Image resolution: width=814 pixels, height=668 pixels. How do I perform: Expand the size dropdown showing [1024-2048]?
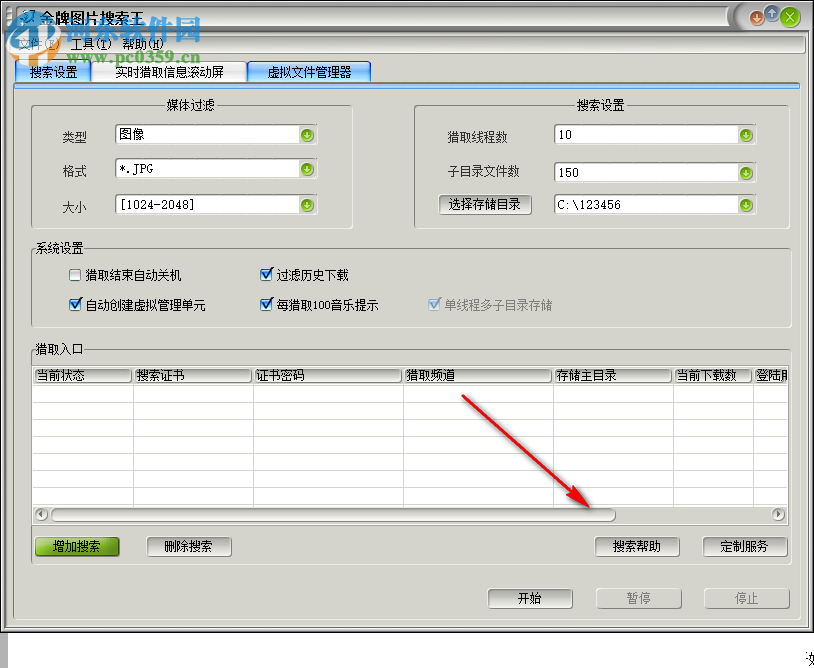[309, 205]
